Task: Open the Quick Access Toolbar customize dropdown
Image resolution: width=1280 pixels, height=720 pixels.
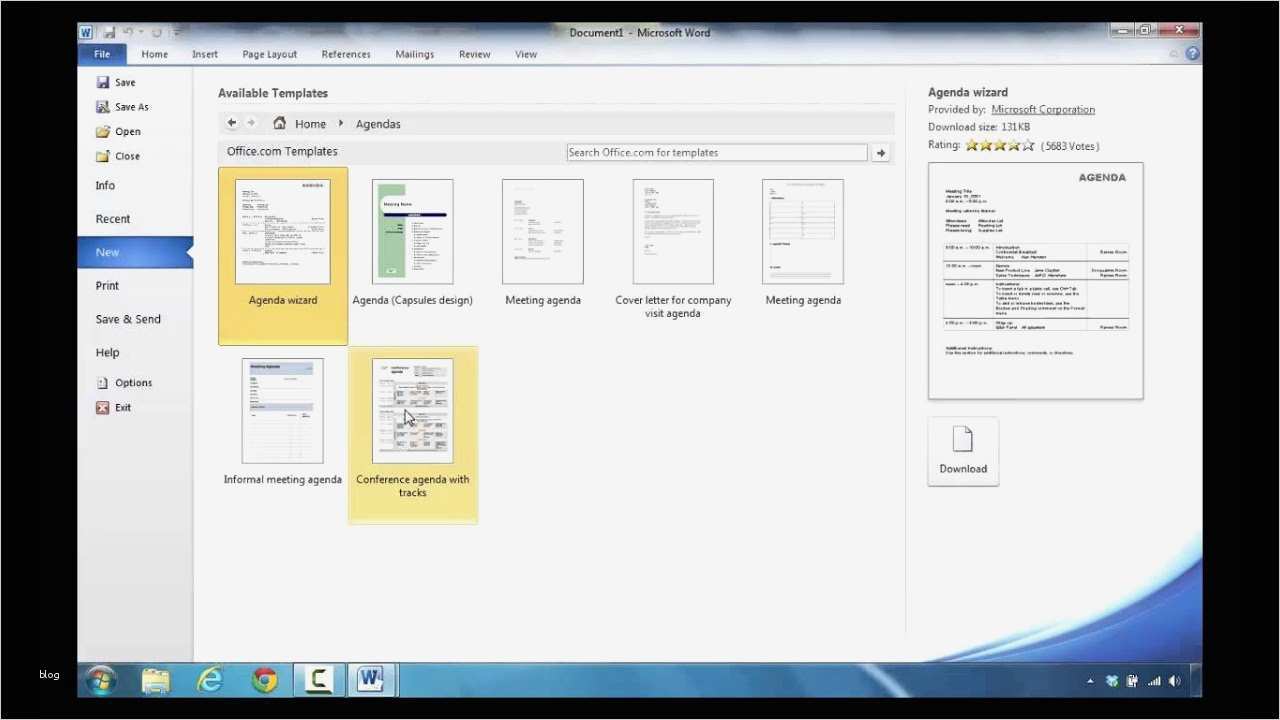Action: [176, 32]
